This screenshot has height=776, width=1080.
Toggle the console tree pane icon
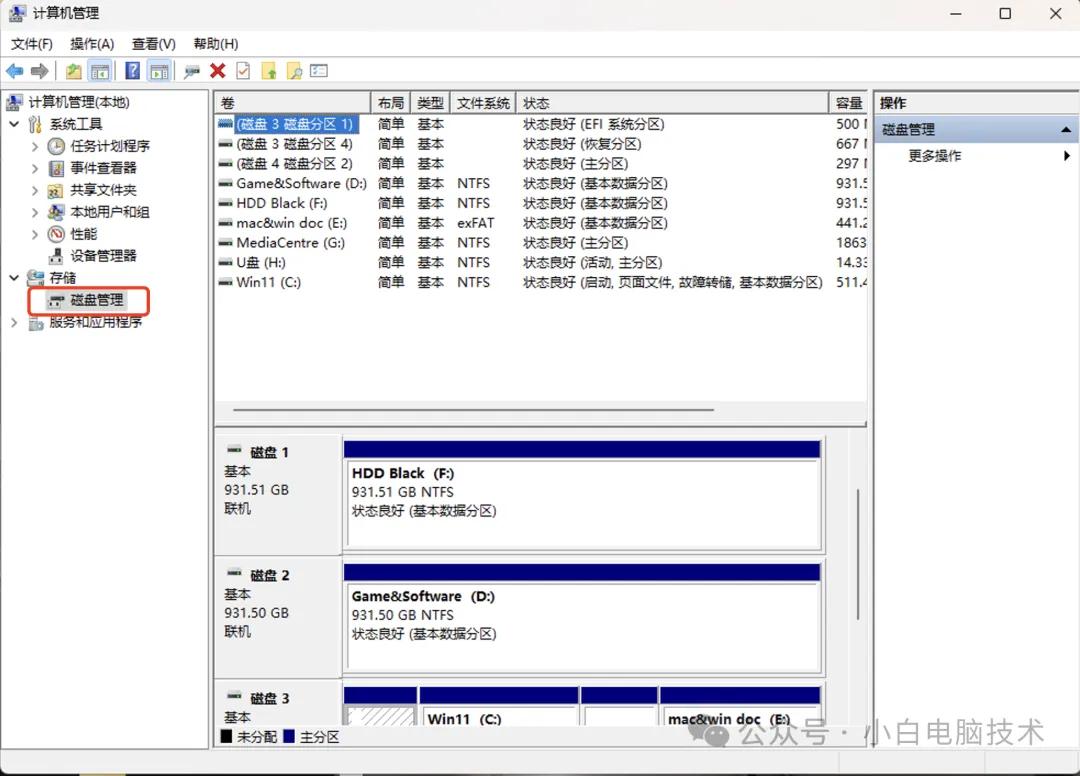pyautogui.click(x=100, y=70)
